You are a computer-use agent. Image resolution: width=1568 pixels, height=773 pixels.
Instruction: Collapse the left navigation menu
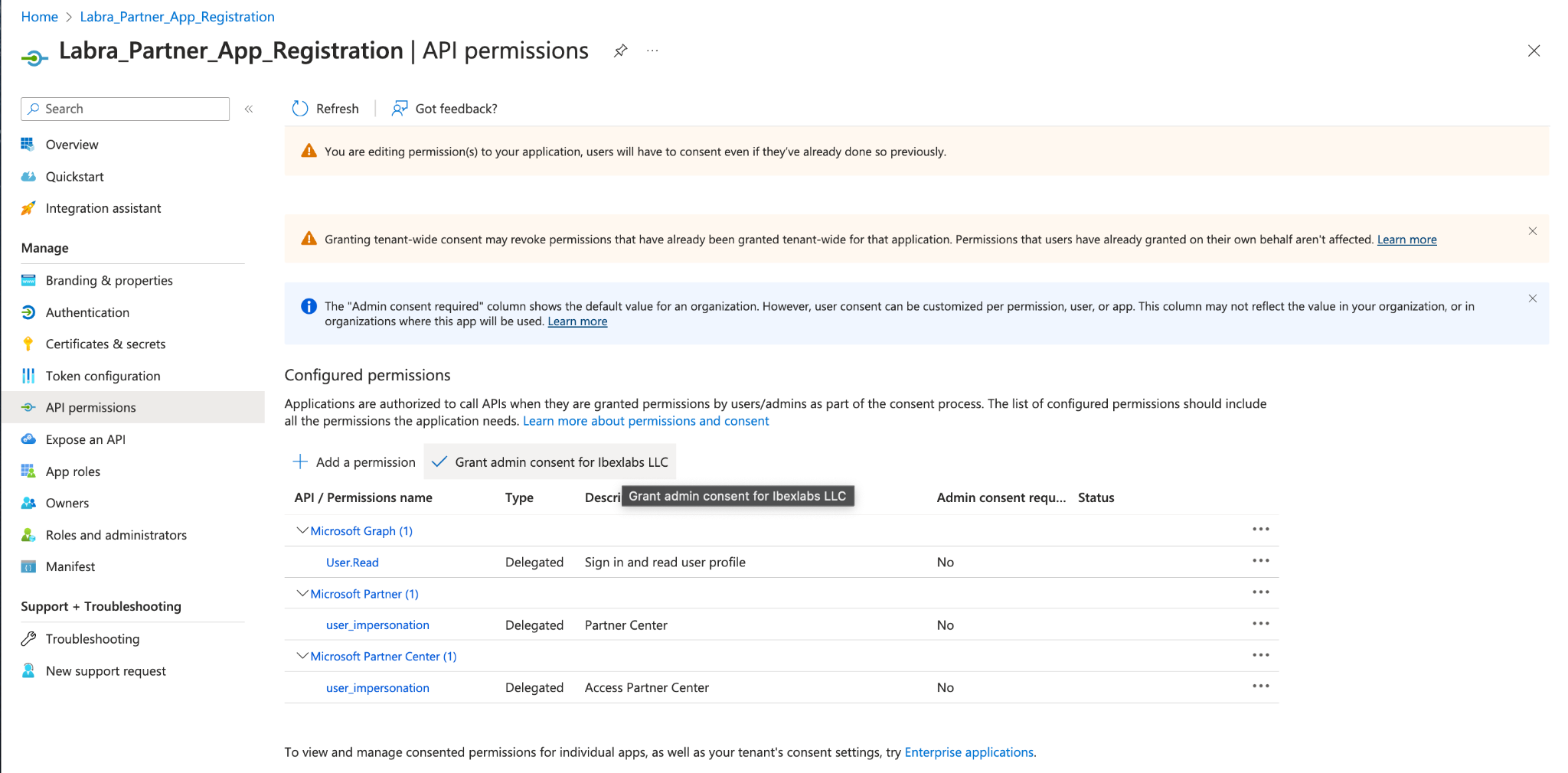click(249, 109)
